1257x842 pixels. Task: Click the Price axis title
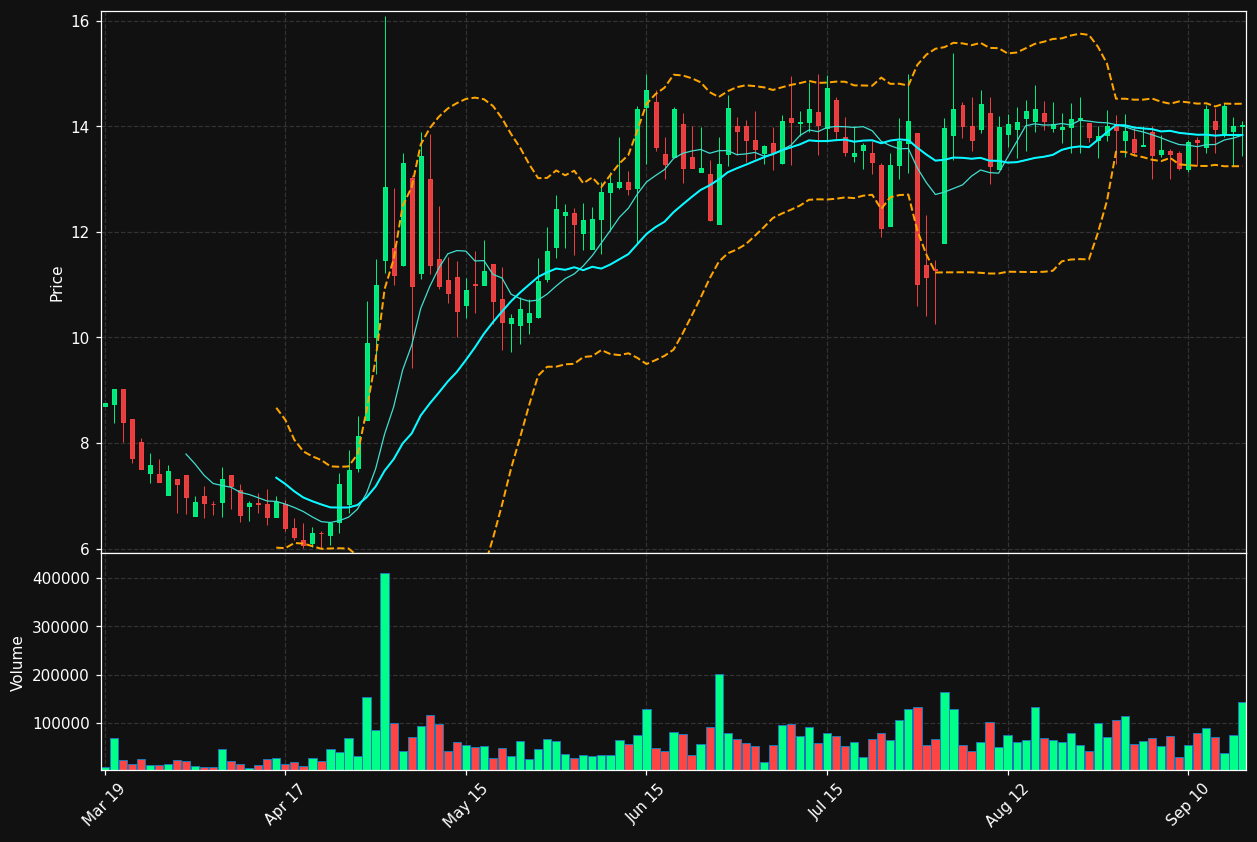click(x=57, y=283)
